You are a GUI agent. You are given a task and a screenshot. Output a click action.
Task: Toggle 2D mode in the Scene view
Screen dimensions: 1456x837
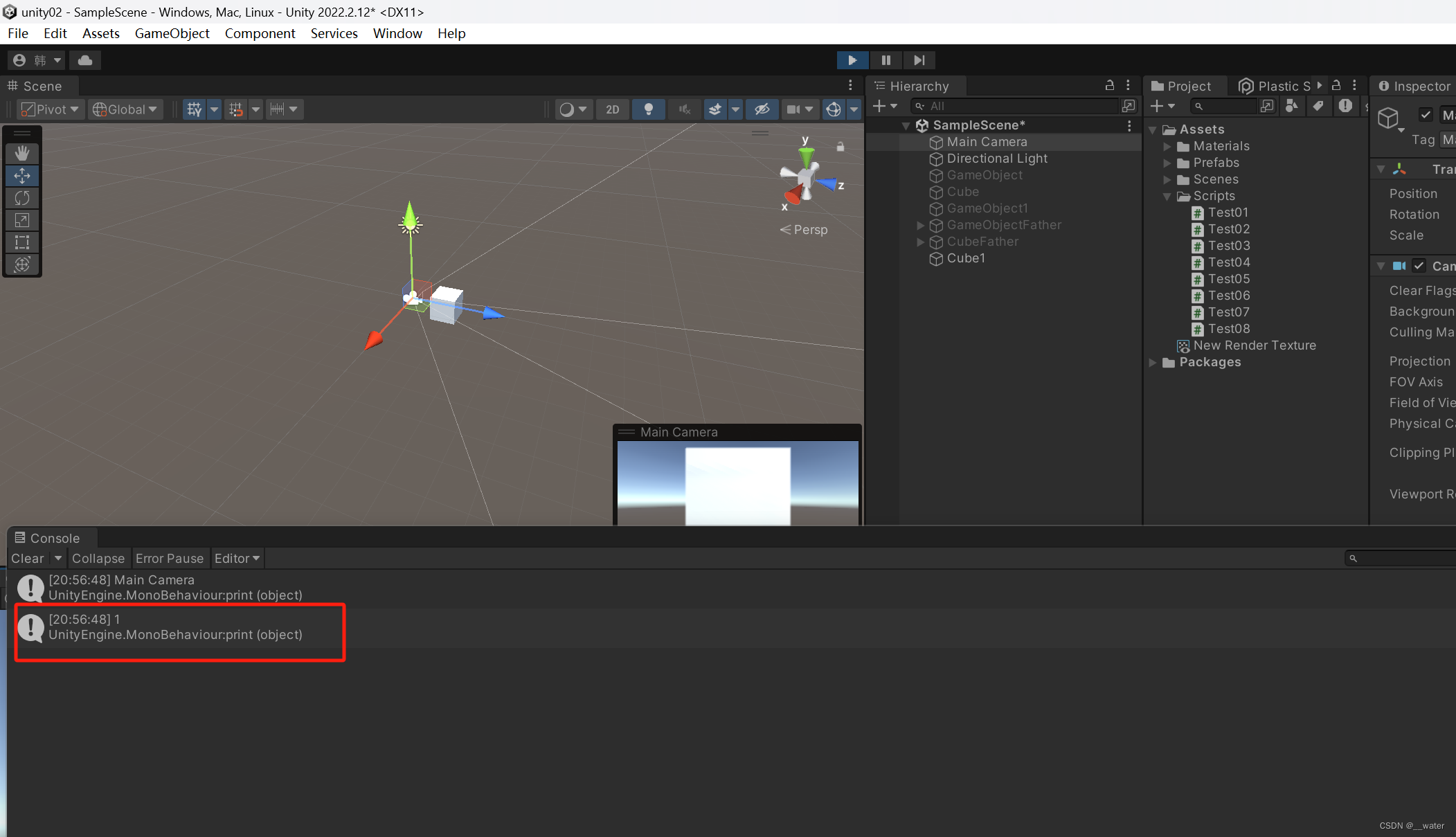612,109
